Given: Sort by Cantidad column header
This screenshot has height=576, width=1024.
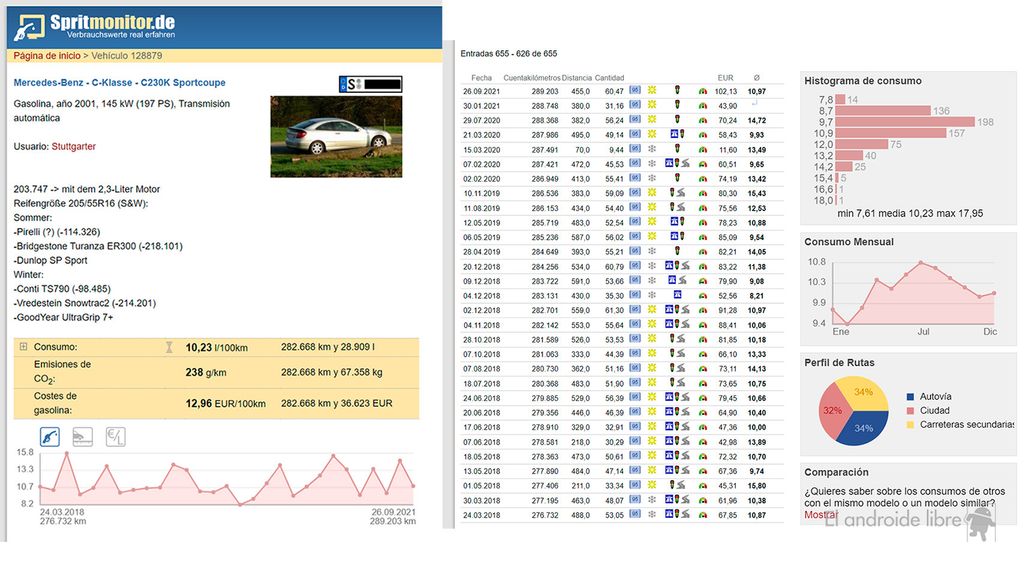Looking at the screenshot, I should click(x=609, y=78).
